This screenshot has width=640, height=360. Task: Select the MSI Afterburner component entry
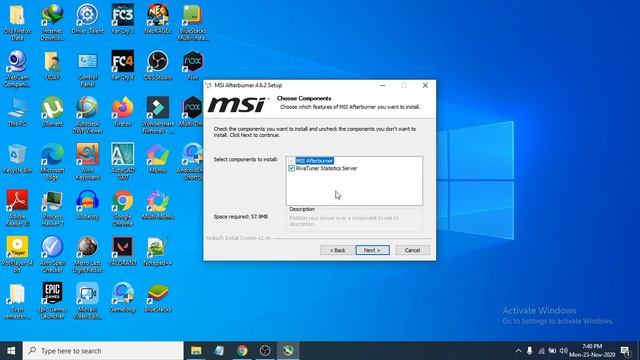pos(314,161)
